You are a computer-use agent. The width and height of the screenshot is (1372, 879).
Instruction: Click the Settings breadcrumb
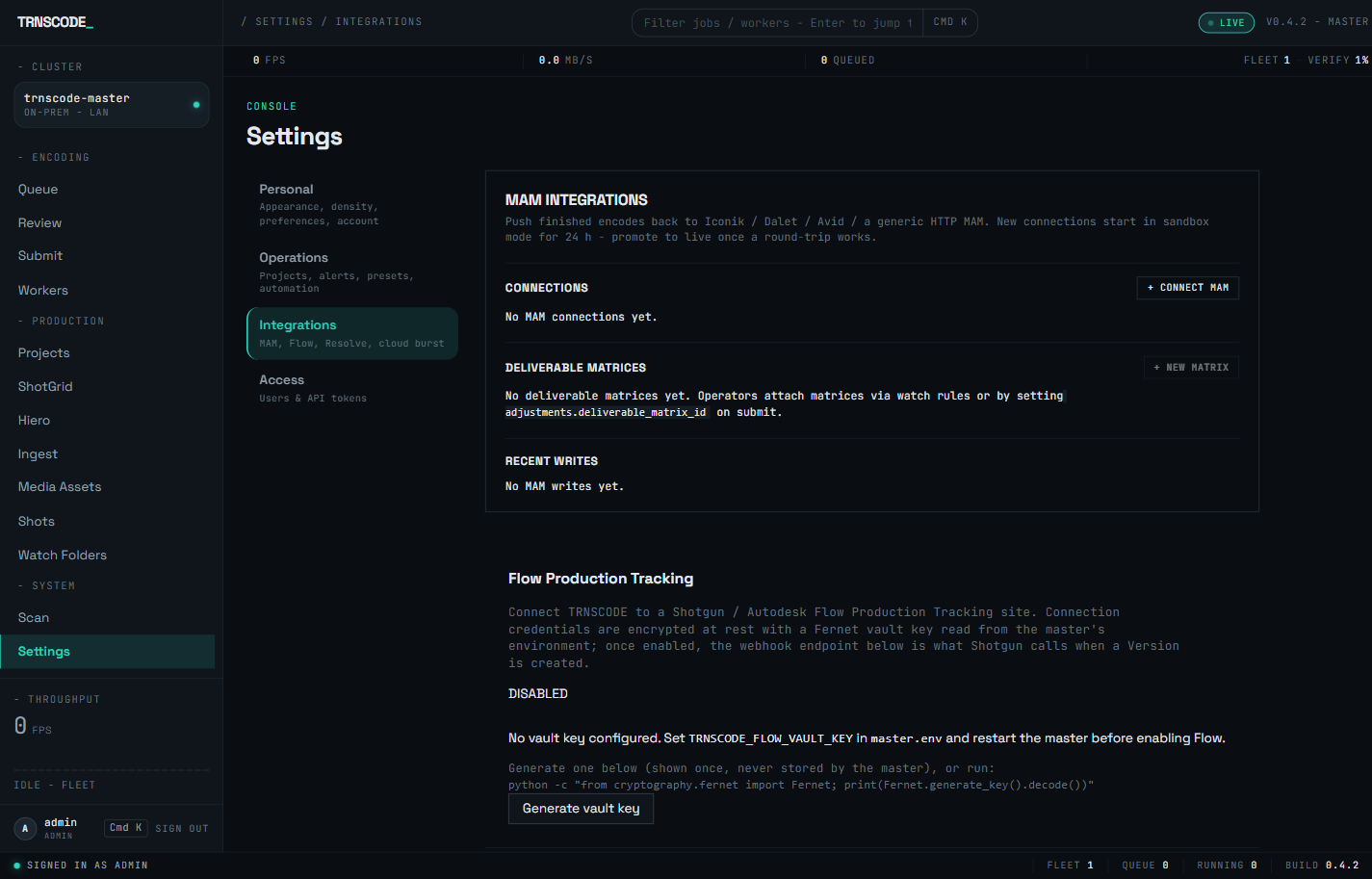point(284,22)
